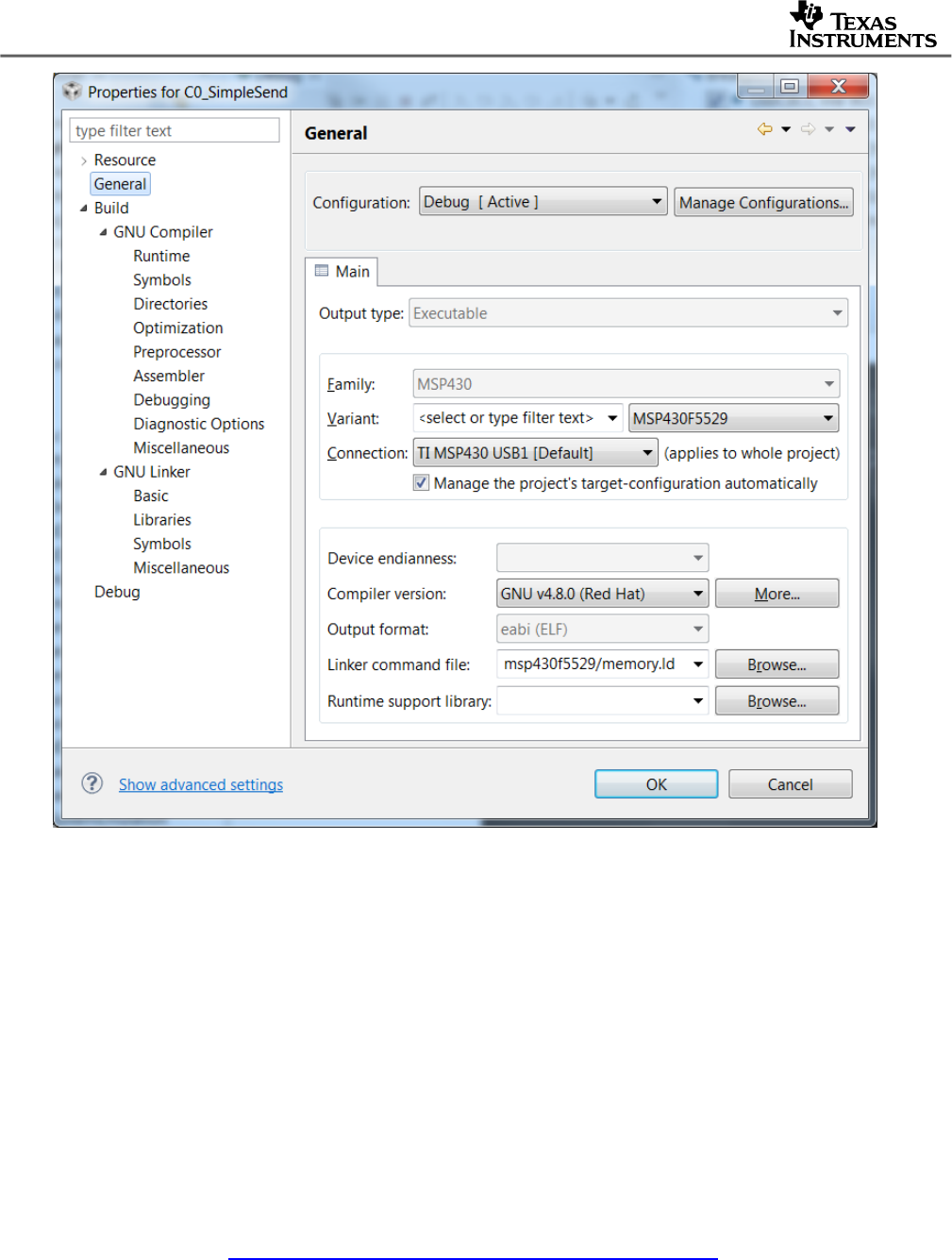Select Resource in the tree
This screenshot has height=1260, width=952.
125,160
